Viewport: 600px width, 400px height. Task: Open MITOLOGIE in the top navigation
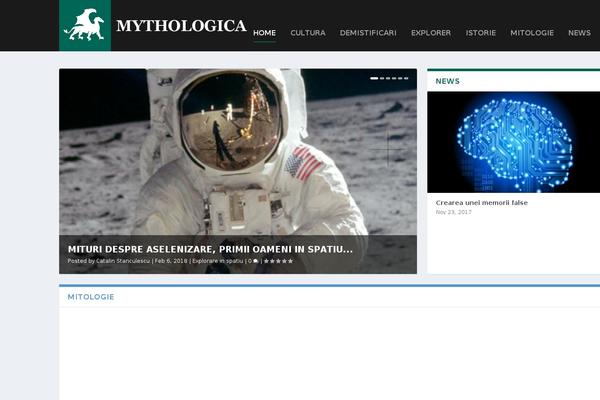tap(532, 33)
